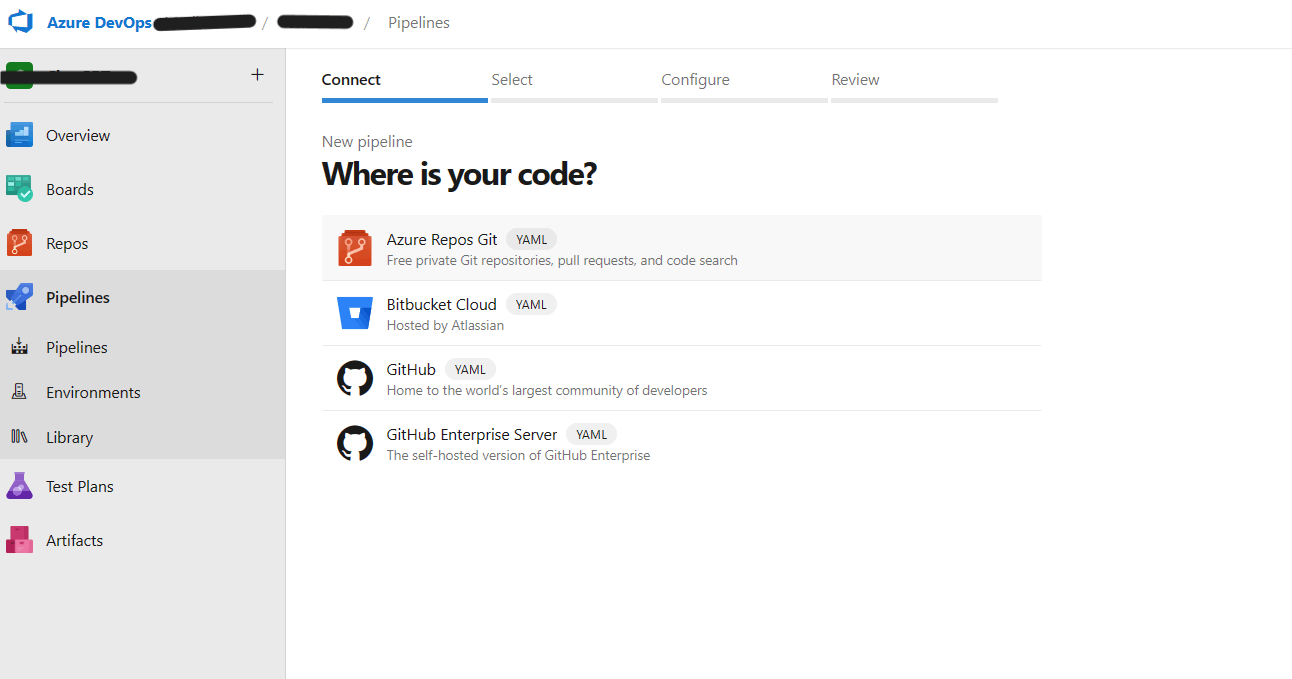This screenshot has height=679, width=1292.
Task: Click the Pipelines sub-item icon
Action: point(20,347)
